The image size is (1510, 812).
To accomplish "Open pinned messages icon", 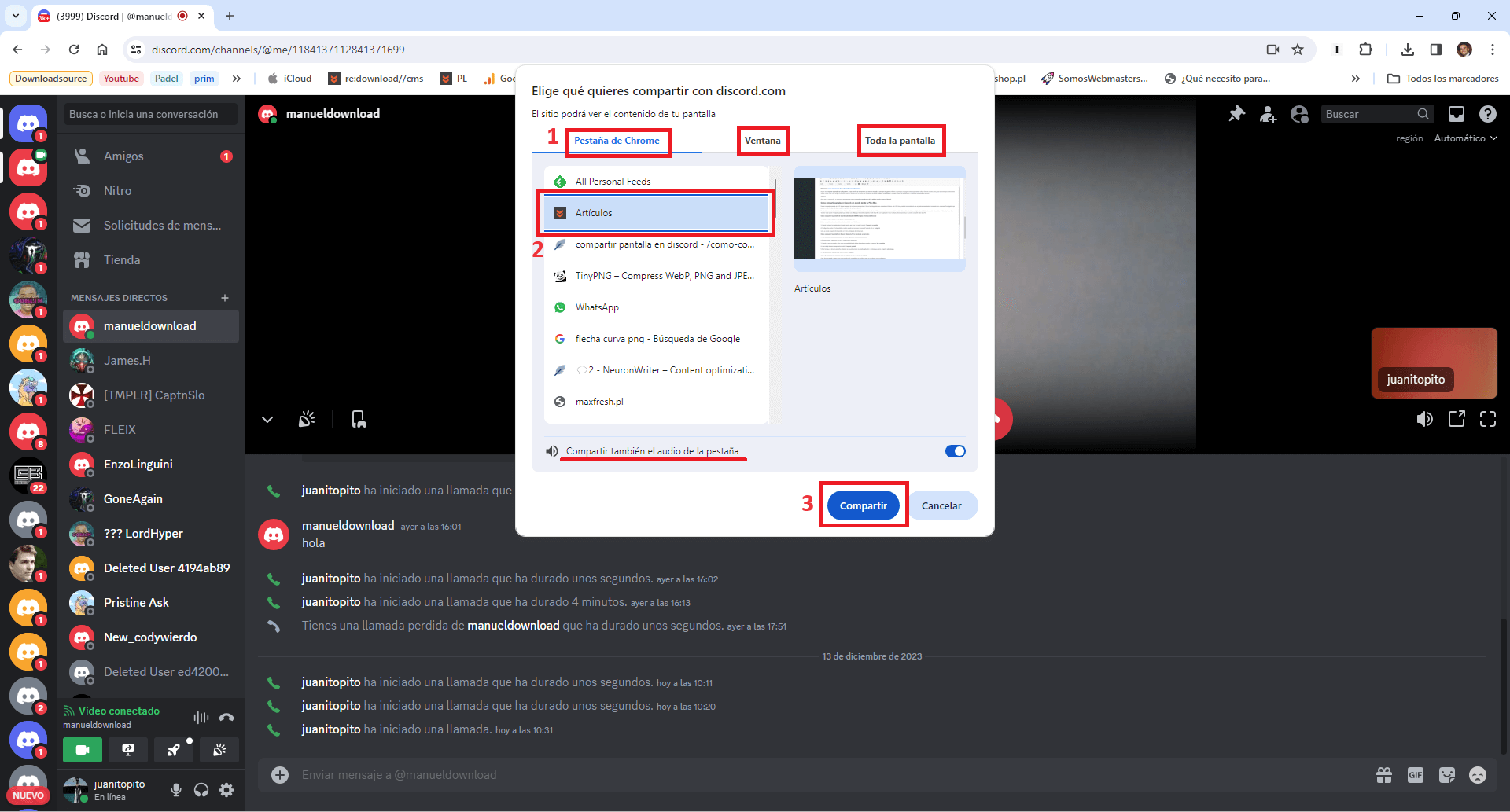I will pos(1237,114).
